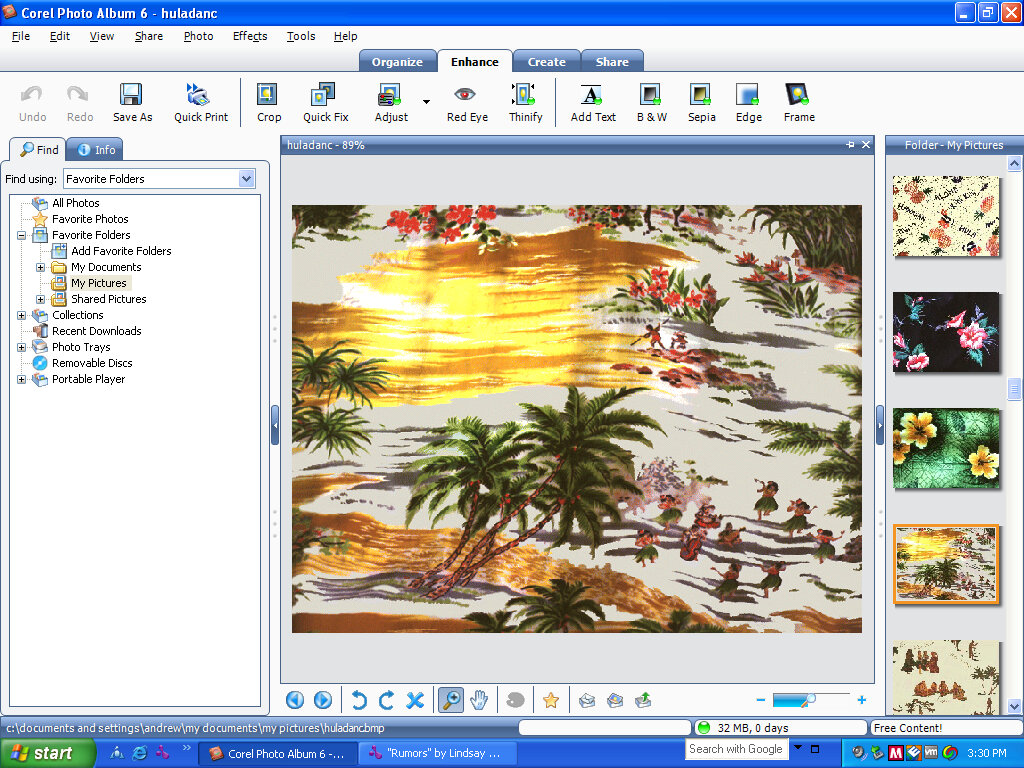Click the Save As button

(132, 102)
